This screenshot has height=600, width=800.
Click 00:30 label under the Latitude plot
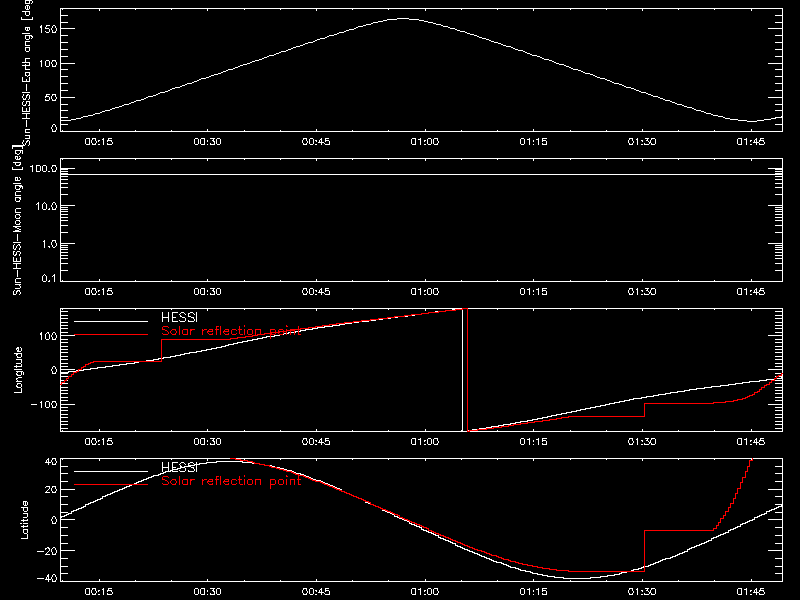click(207, 592)
